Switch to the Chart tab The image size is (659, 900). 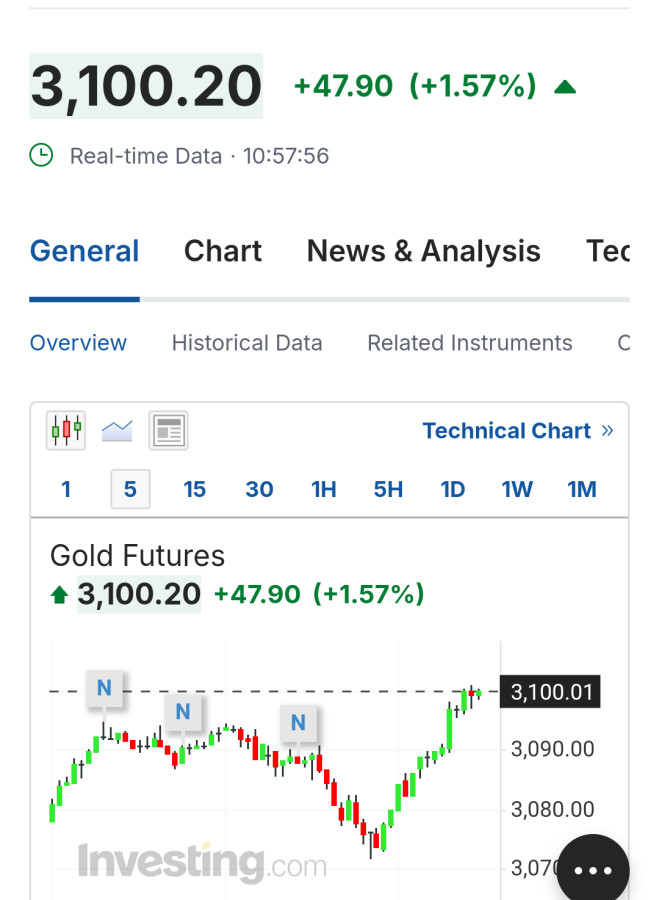click(223, 251)
